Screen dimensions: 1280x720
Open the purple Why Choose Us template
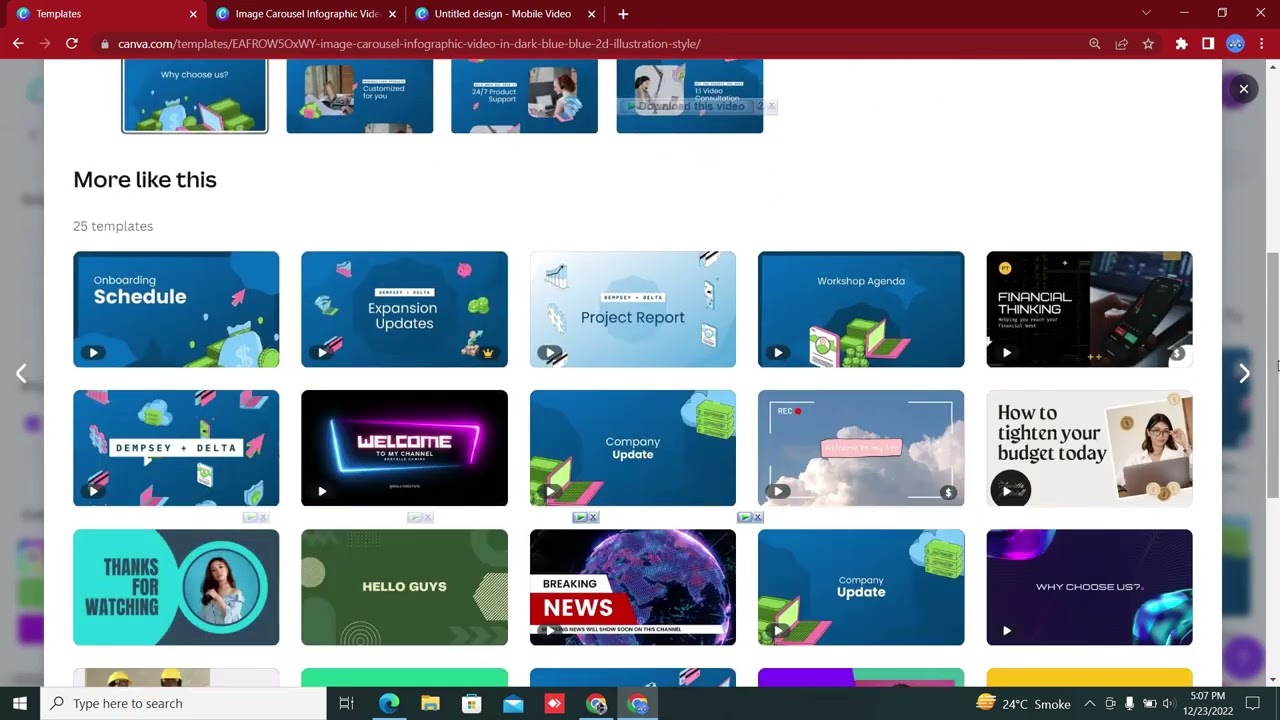click(x=1089, y=587)
